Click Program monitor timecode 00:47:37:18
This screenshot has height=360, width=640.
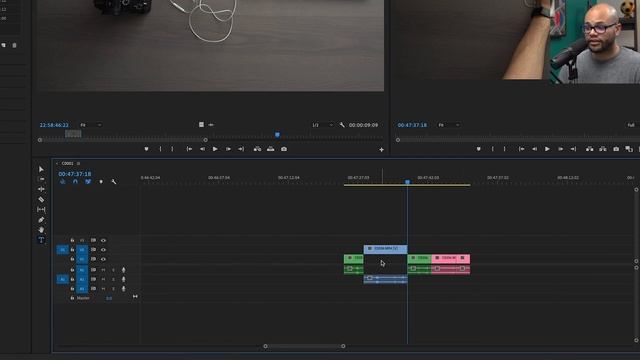click(x=412, y=125)
